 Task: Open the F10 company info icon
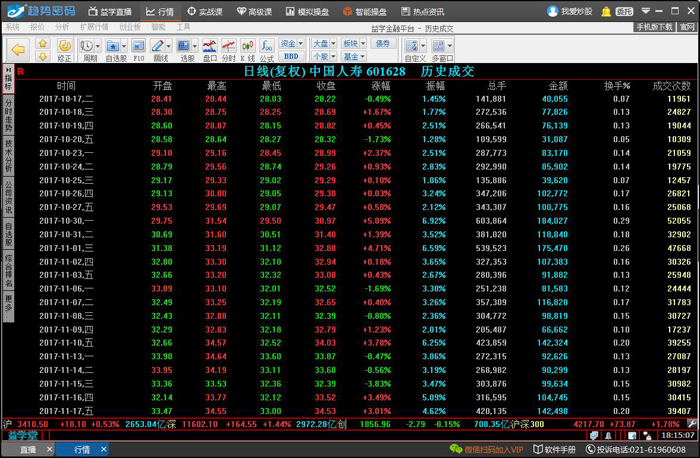139,48
